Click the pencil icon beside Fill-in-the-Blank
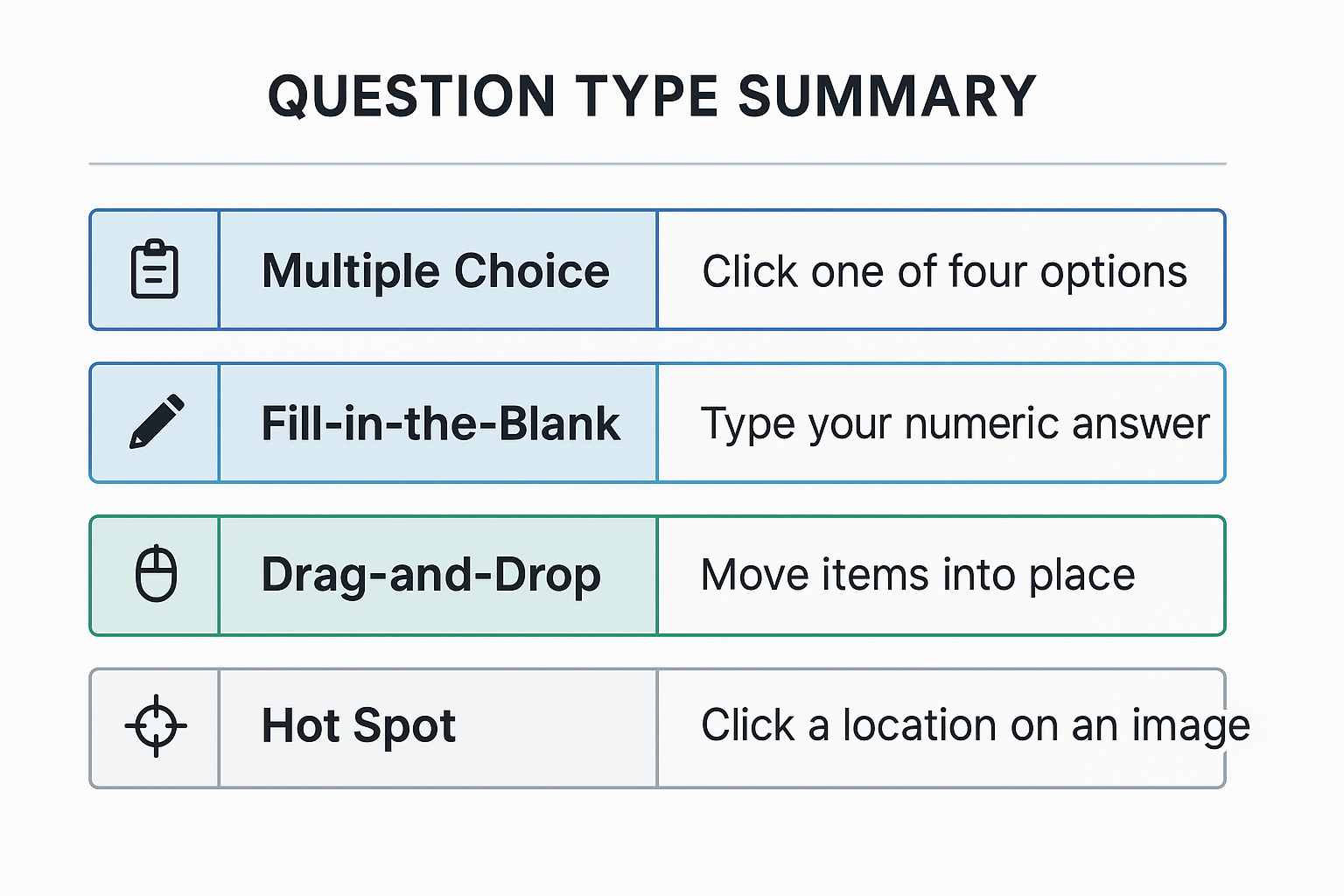The width and height of the screenshot is (1344, 896). pos(157,422)
